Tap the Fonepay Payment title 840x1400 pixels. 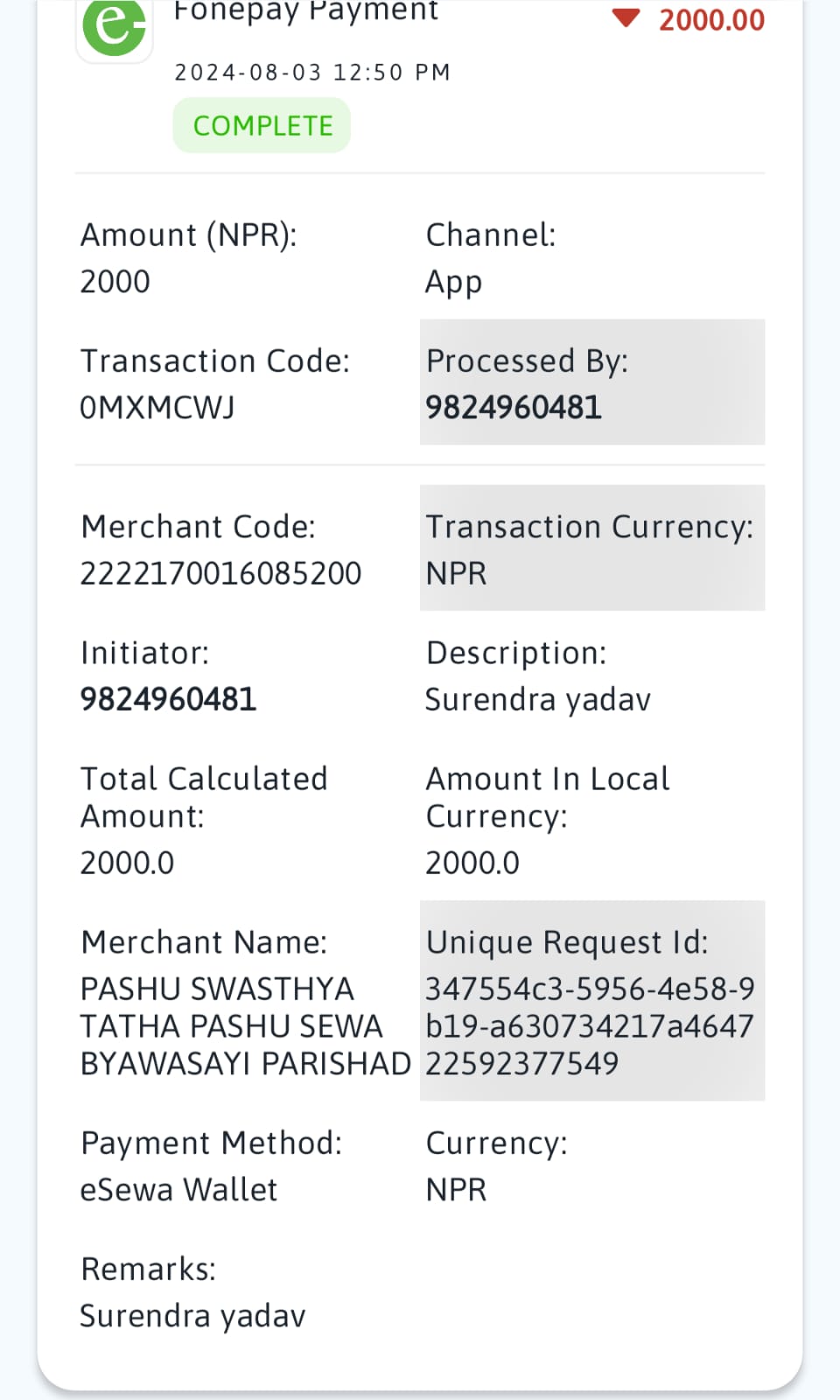point(305,11)
